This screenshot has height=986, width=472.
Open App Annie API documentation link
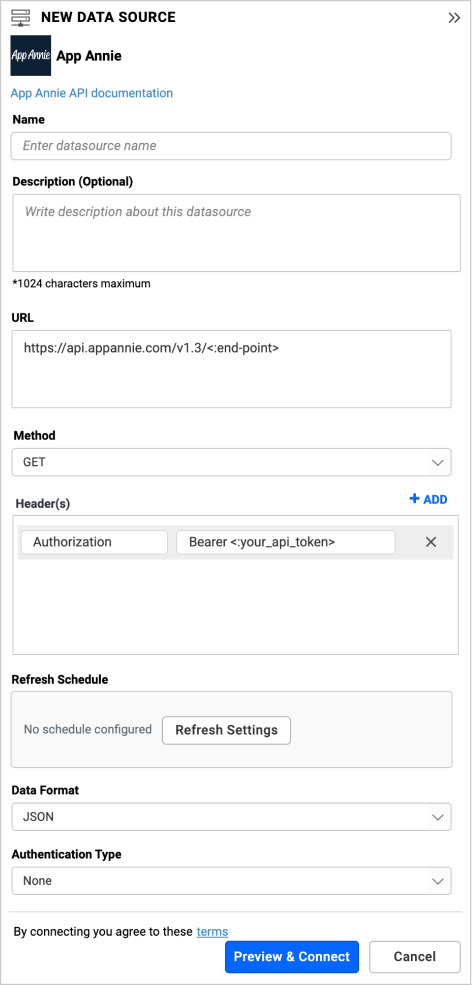tap(92, 93)
